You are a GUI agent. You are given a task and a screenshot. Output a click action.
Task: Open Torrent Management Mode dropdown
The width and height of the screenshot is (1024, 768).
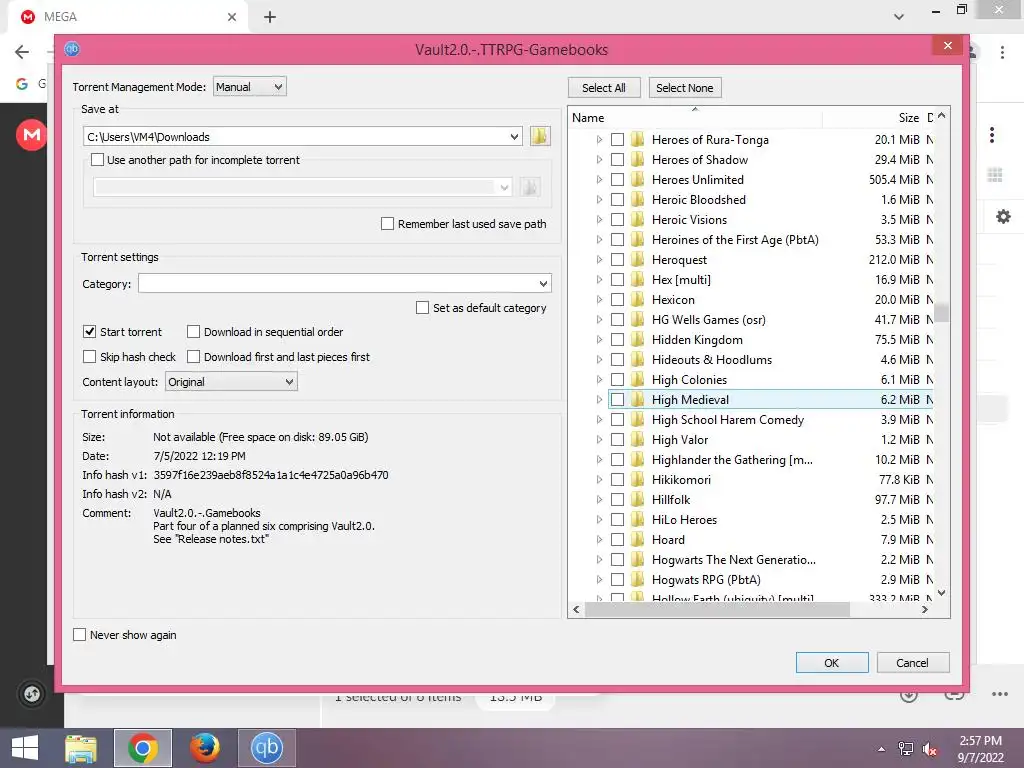[249, 87]
